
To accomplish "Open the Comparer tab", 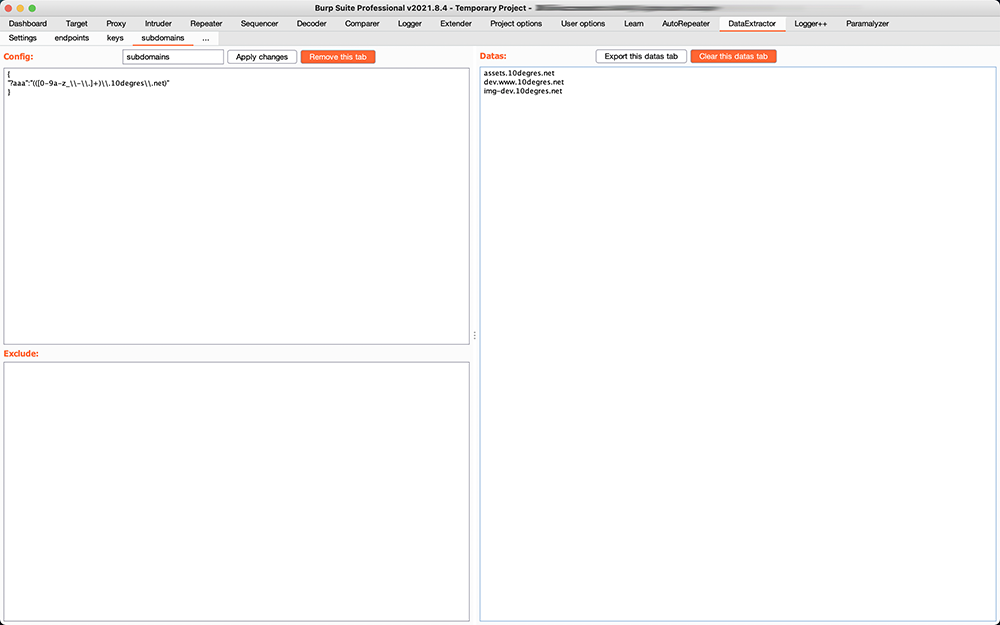I will coord(362,24).
